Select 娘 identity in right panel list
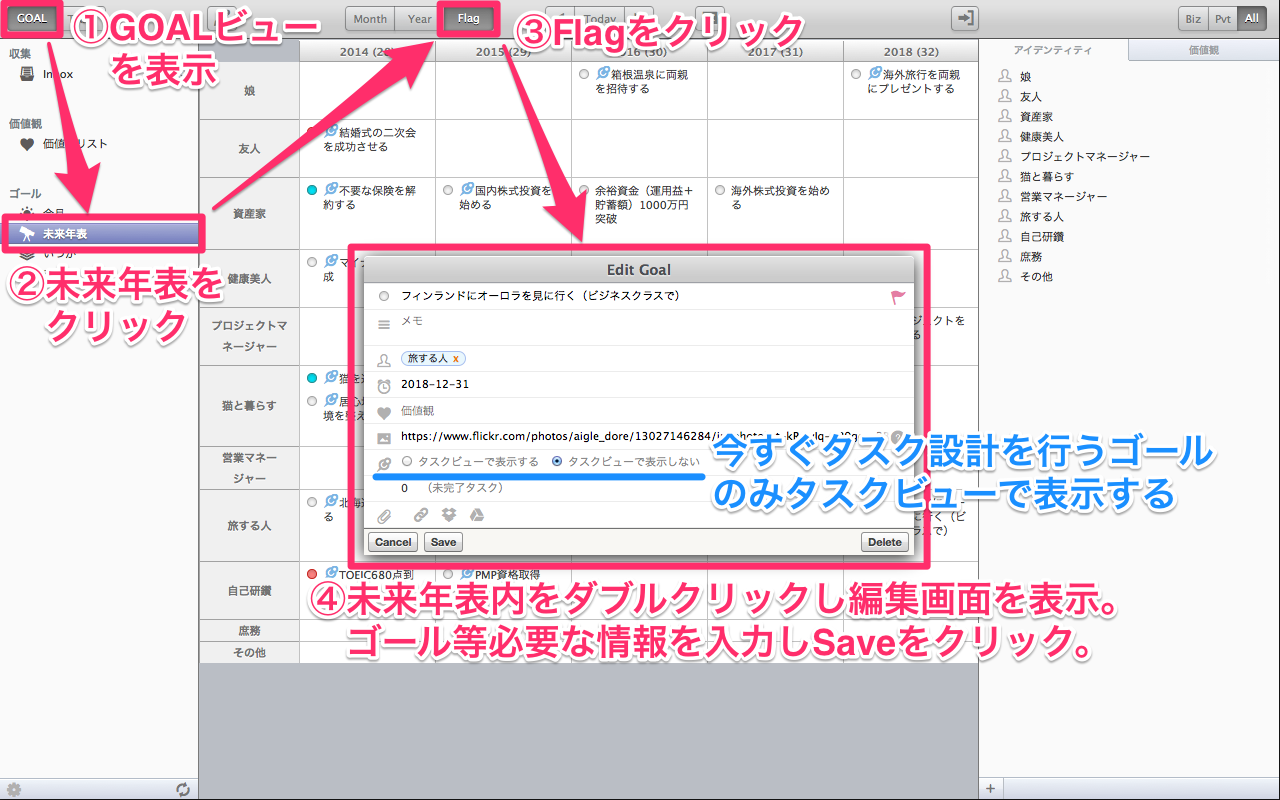This screenshot has width=1280, height=800. [1026, 76]
